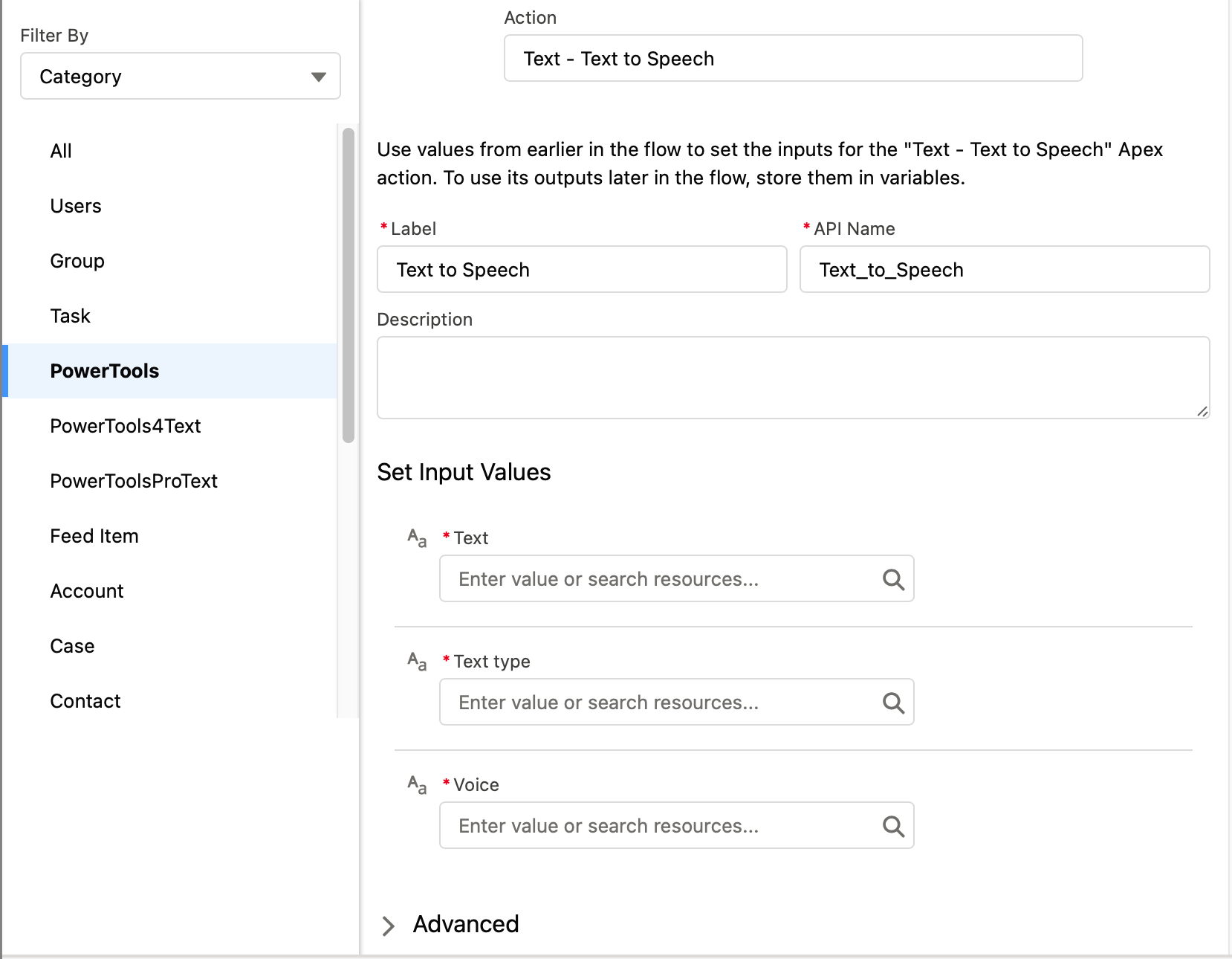Click the search resources icon for Text type

[x=892, y=702]
